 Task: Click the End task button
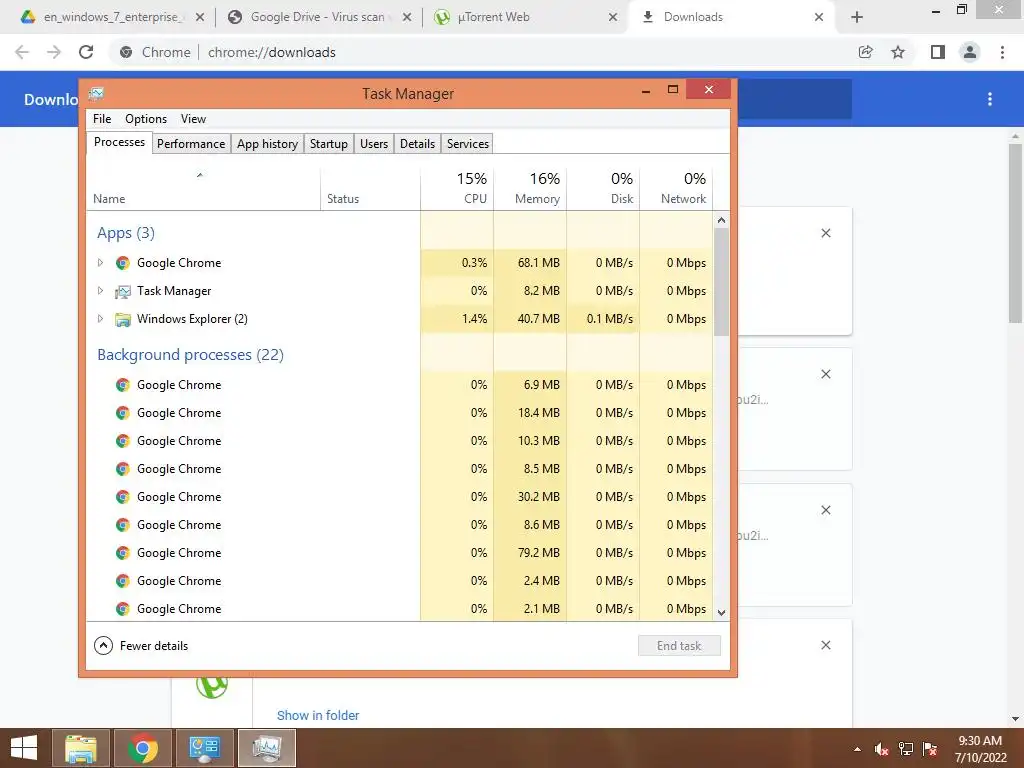pos(679,646)
